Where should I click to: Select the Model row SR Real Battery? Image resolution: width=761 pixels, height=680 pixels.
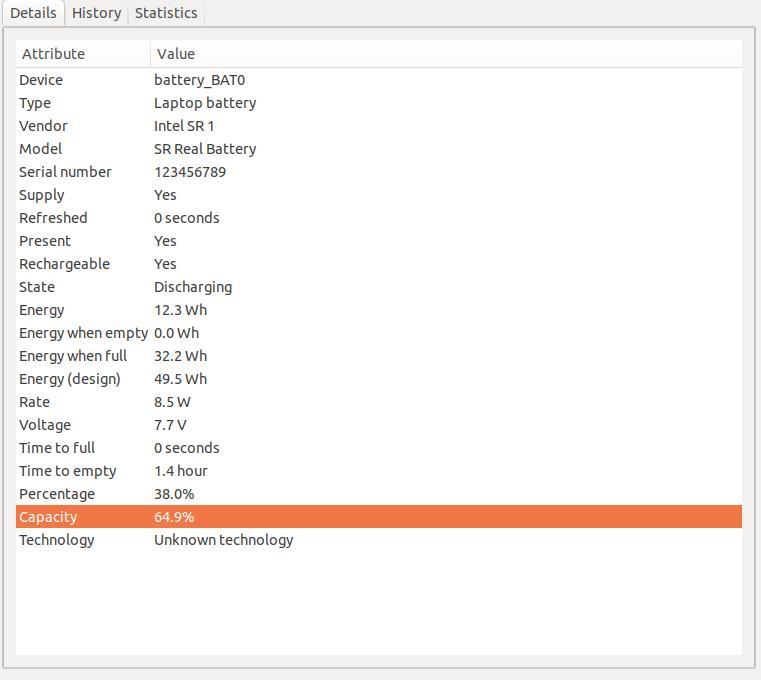(379, 149)
